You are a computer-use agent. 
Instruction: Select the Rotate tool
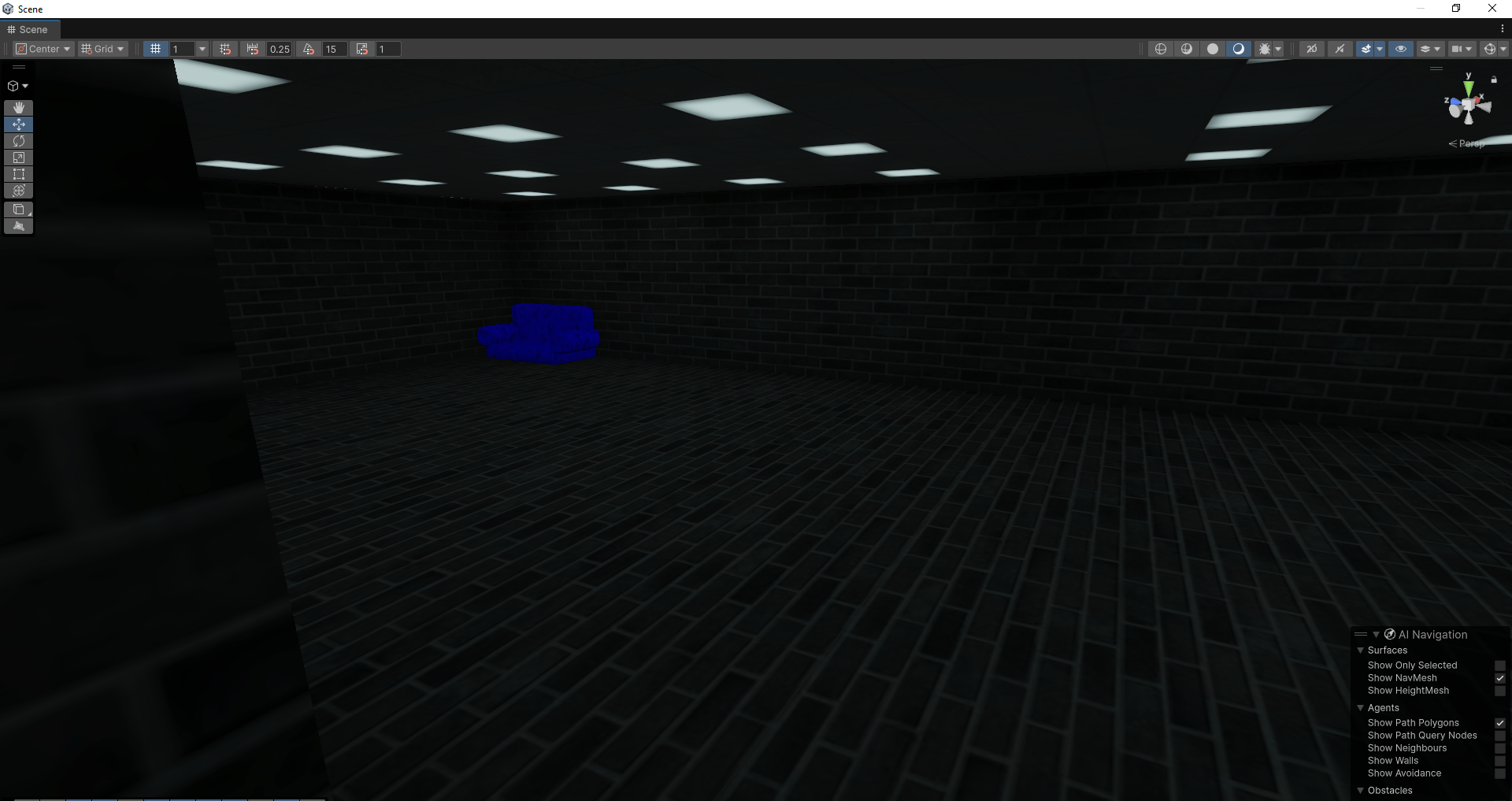19,141
